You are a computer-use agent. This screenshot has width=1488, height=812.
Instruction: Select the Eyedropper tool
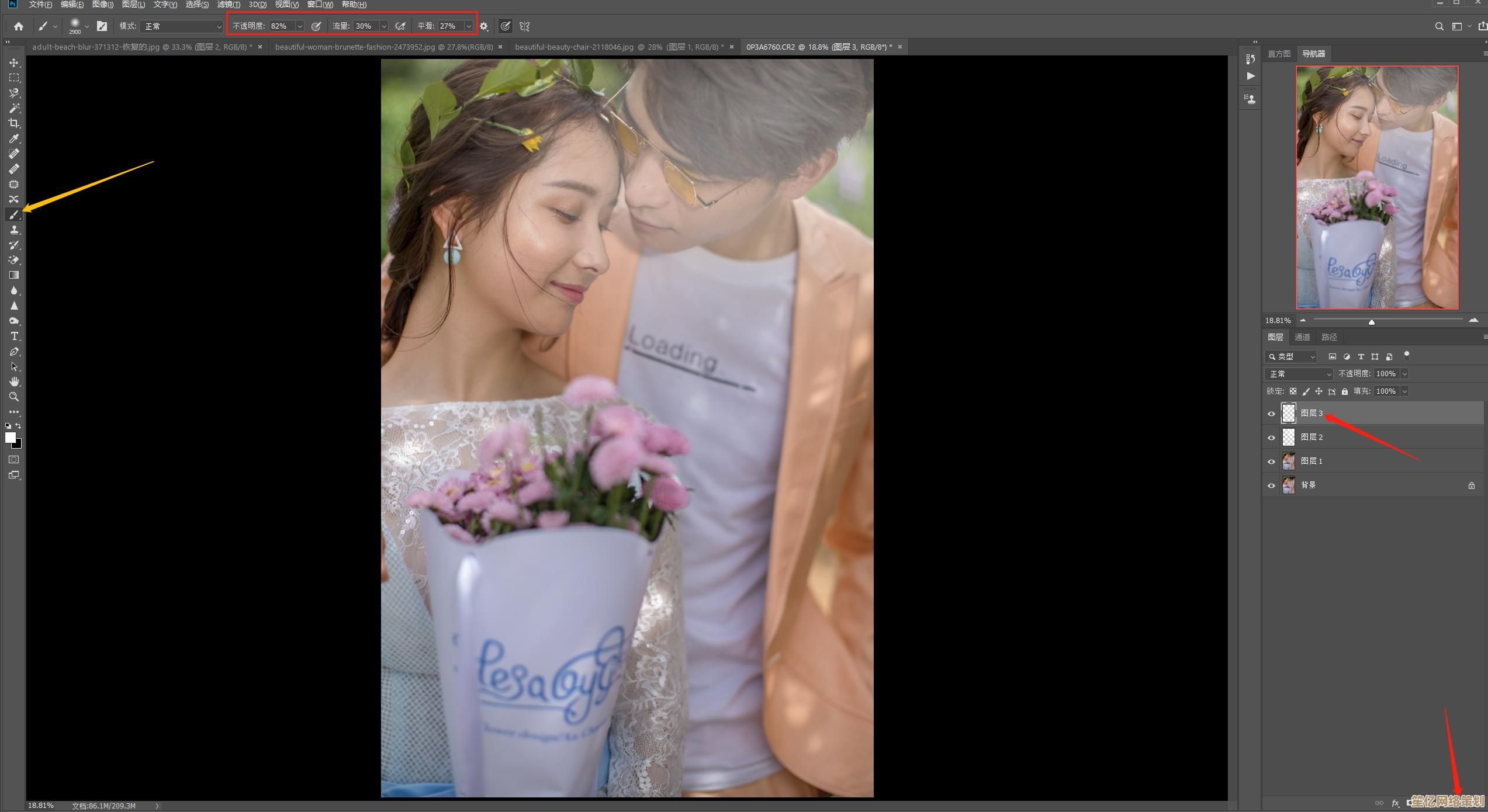[x=14, y=138]
